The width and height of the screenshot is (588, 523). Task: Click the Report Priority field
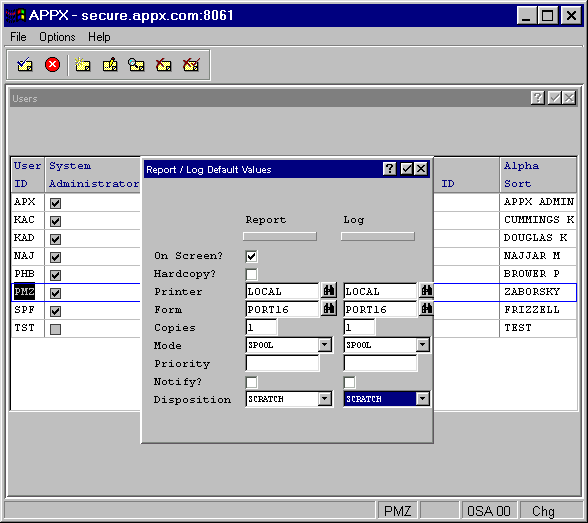(x=282, y=363)
